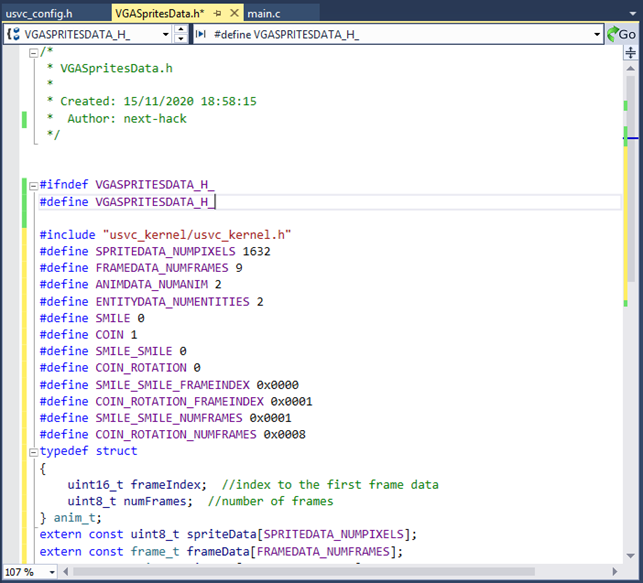Click 'uint8_t numFrames;' declaration
Screen dimensions: 643x583
130,501
